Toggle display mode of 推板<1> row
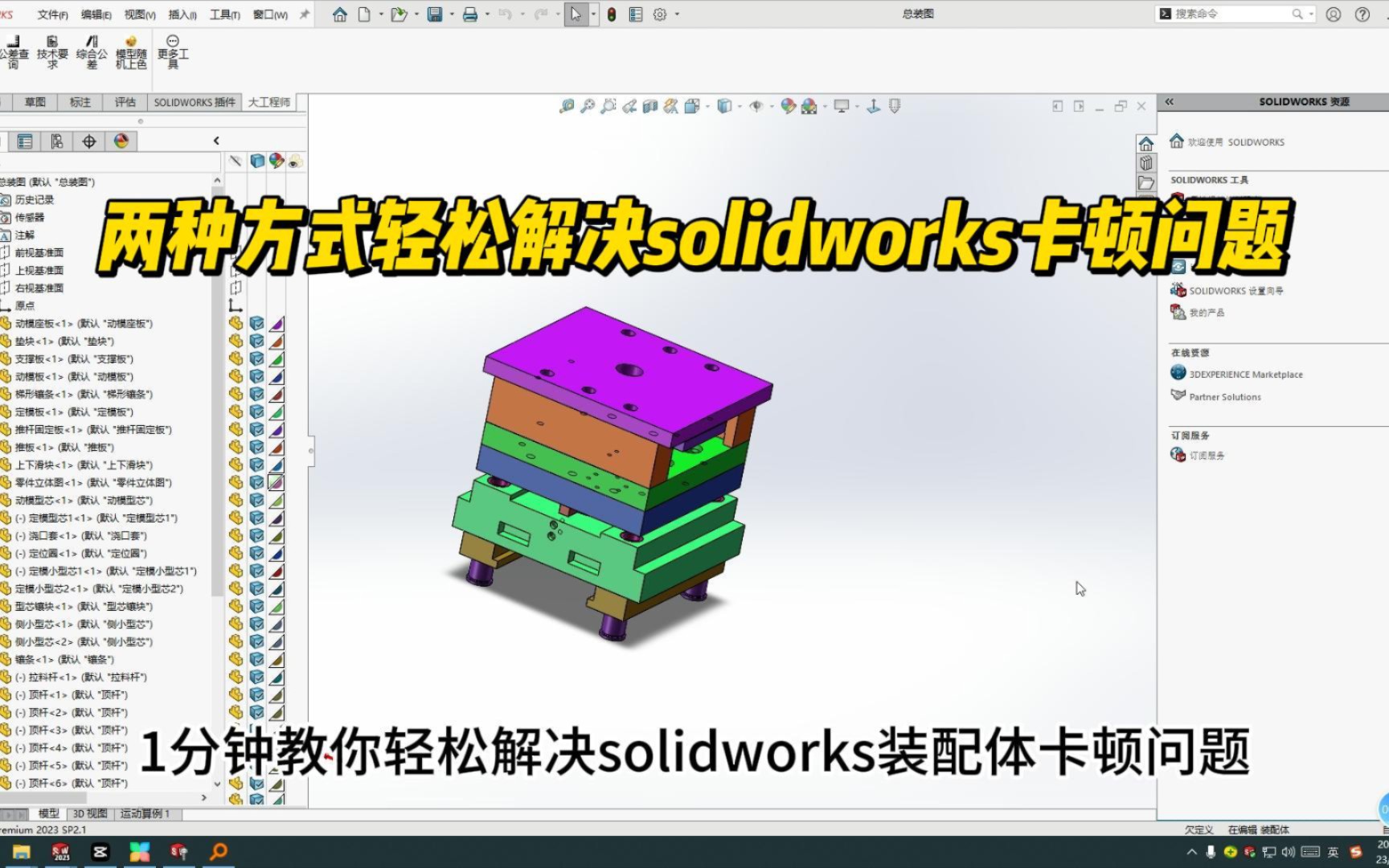The width and height of the screenshot is (1389, 868). 256,447
